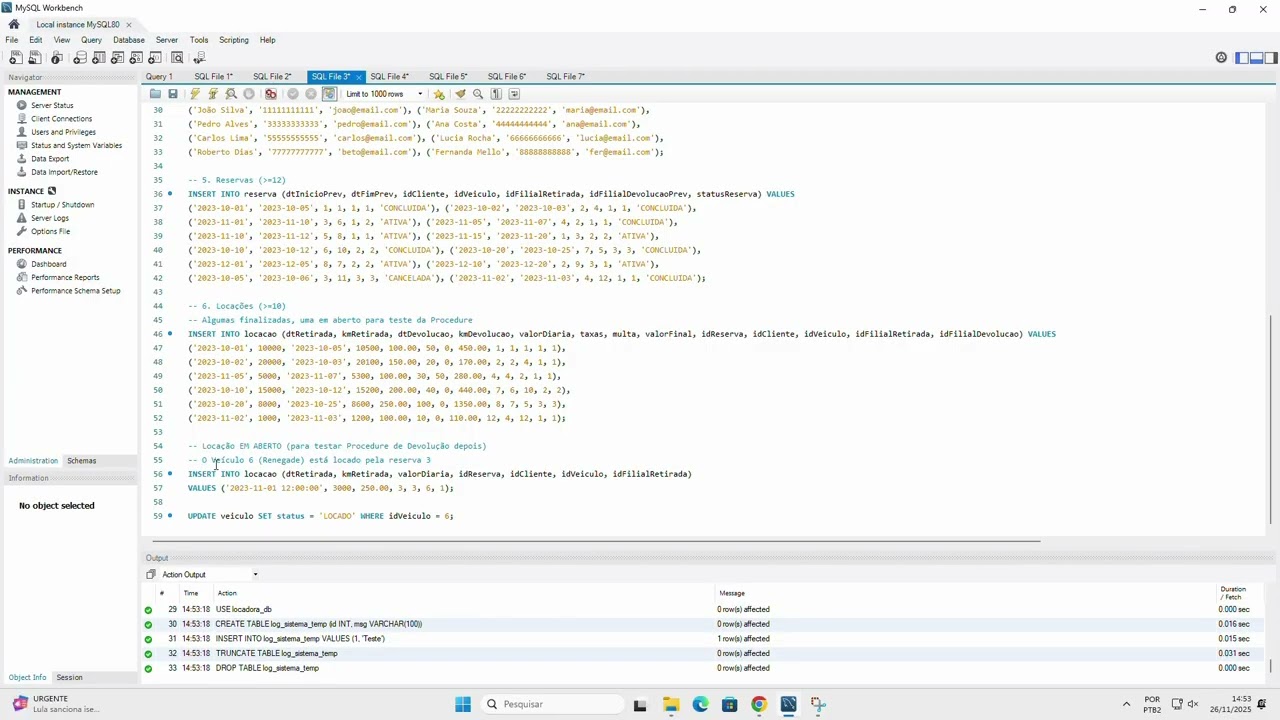Open Google Chrome from the taskbar
This screenshot has width=1280, height=720.
click(759, 704)
